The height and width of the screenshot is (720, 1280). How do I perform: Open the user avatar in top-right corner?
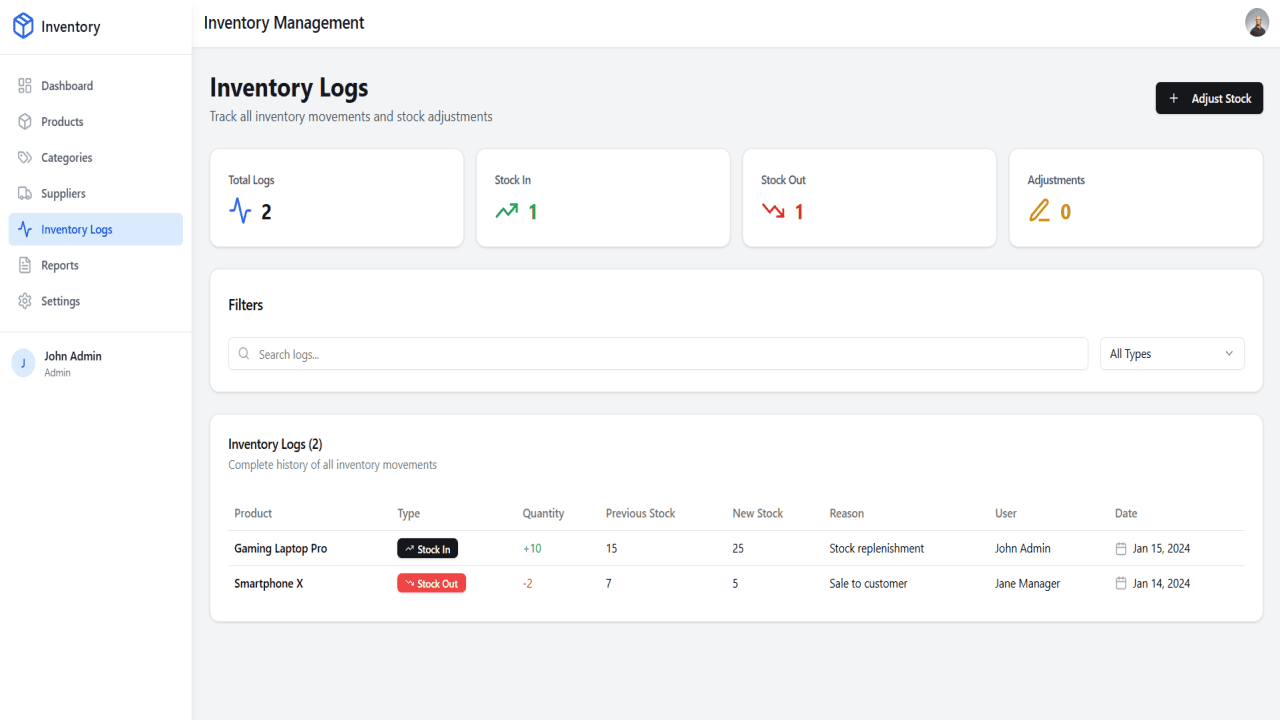(1257, 22)
